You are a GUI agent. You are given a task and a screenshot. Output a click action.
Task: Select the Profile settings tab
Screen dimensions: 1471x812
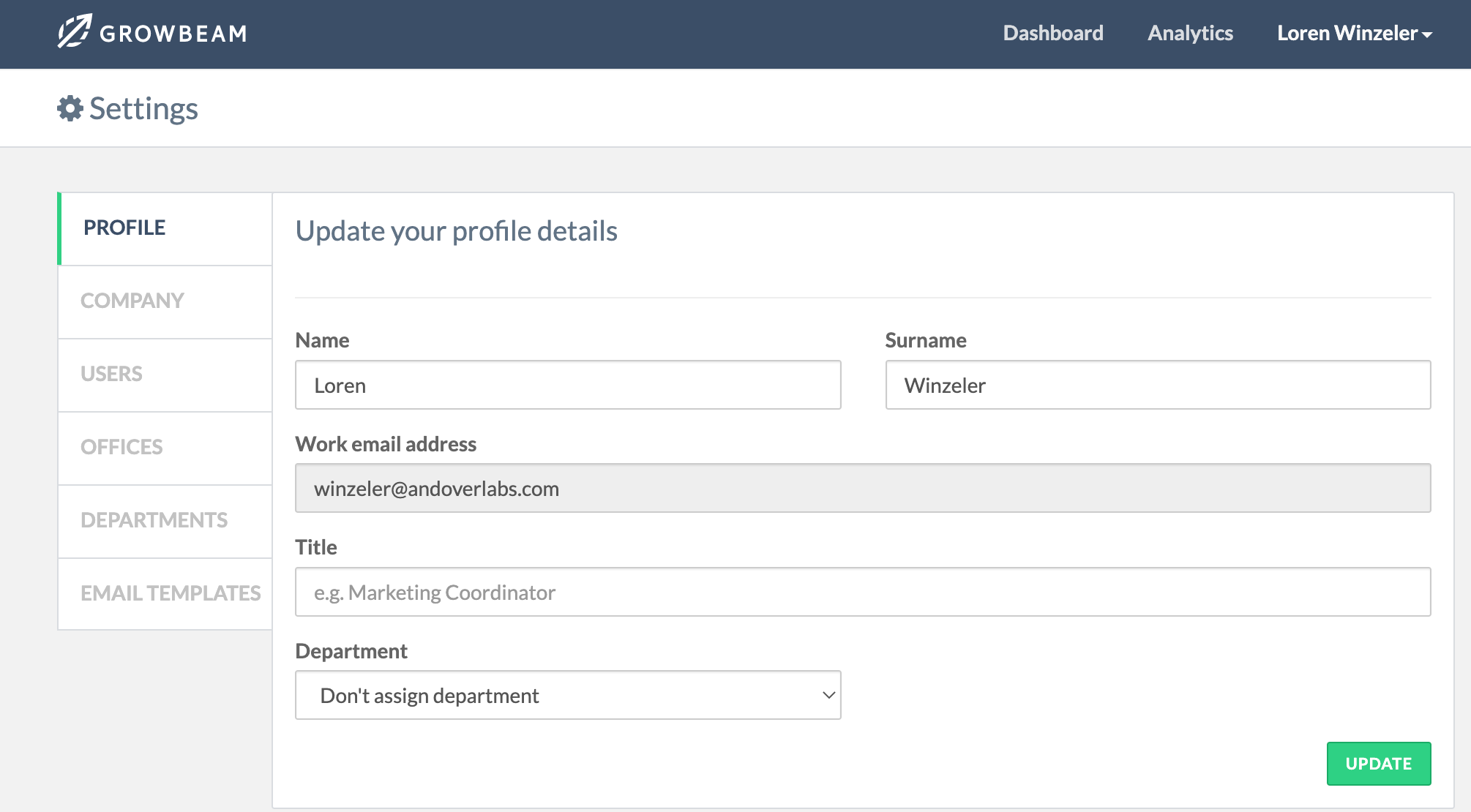tap(124, 228)
